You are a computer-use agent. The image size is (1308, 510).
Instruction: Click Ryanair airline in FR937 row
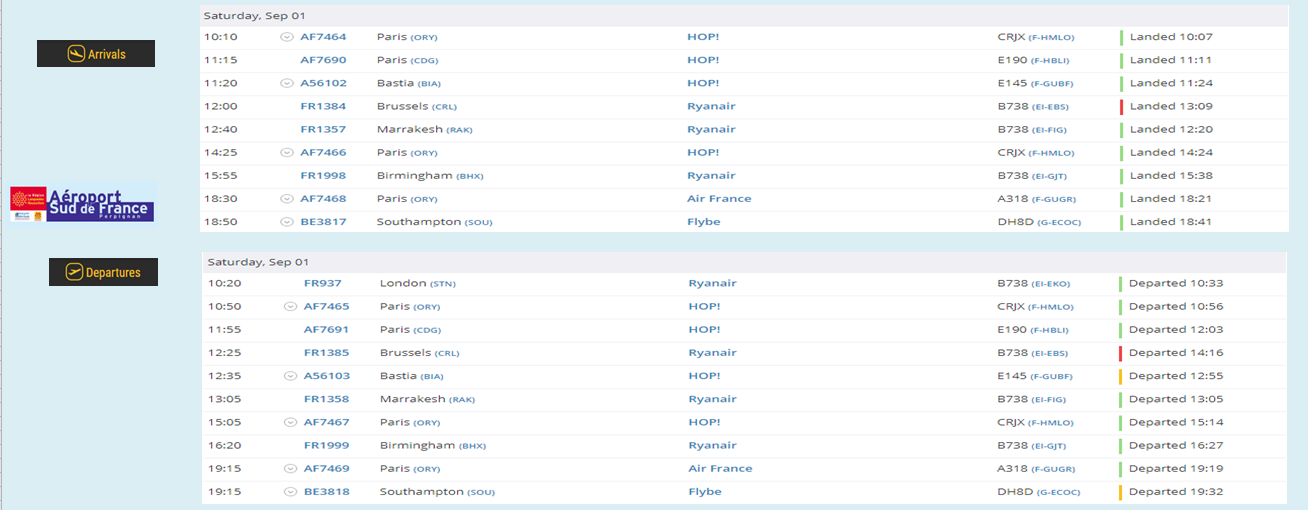click(x=712, y=283)
